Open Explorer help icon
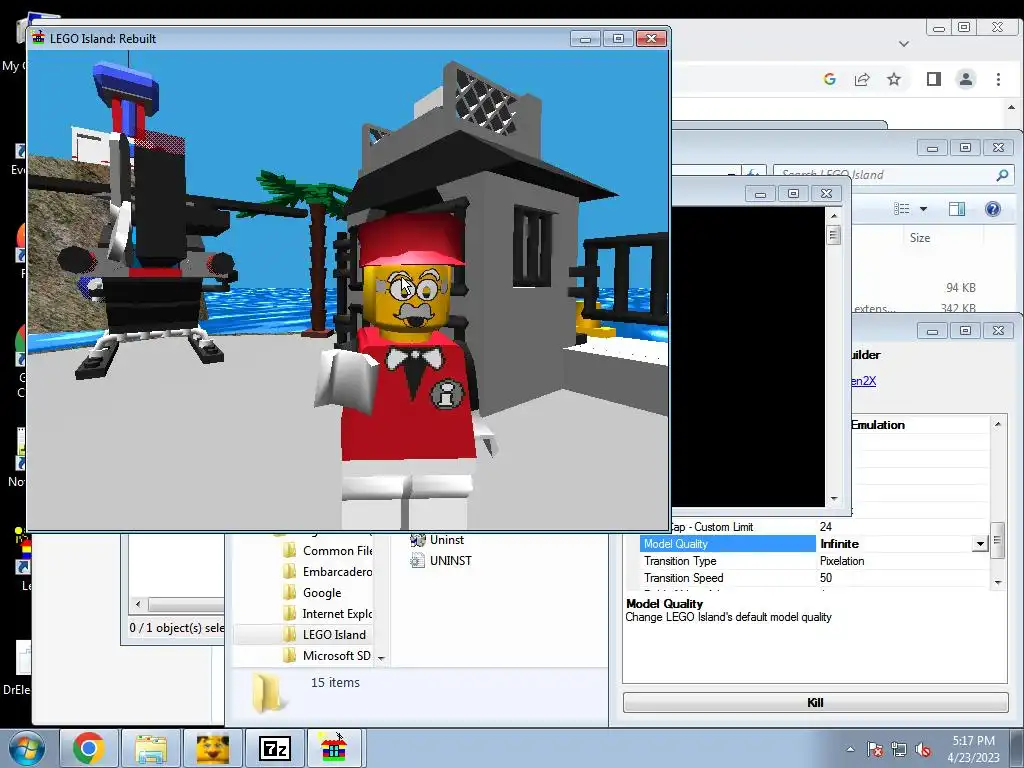This screenshot has height=768, width=1024. (x=992, y=209)
